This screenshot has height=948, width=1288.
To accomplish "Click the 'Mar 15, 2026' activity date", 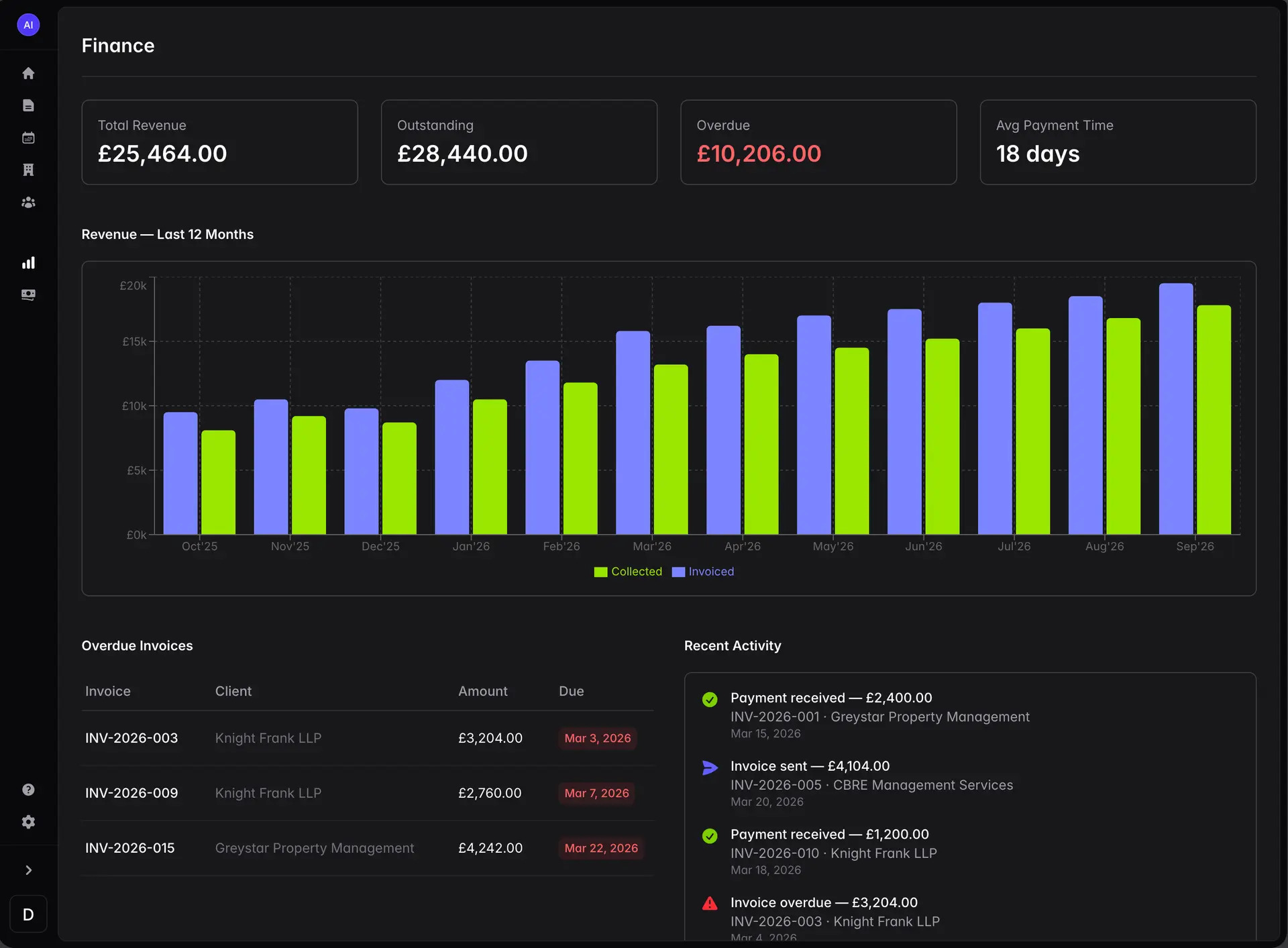I will click(765, 734).
